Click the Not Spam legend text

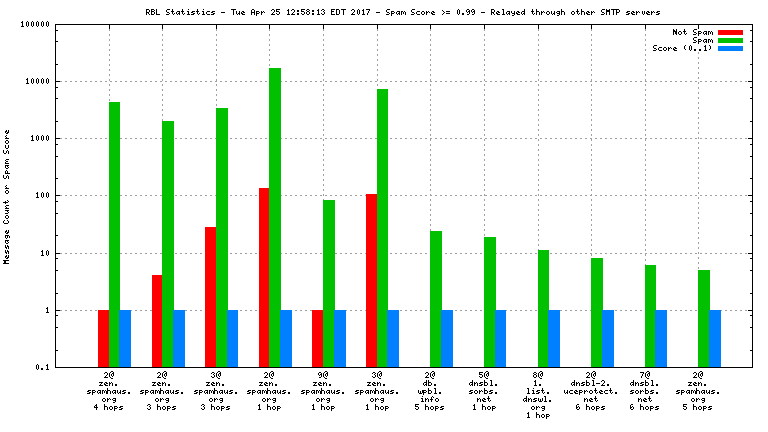point(693,32)
